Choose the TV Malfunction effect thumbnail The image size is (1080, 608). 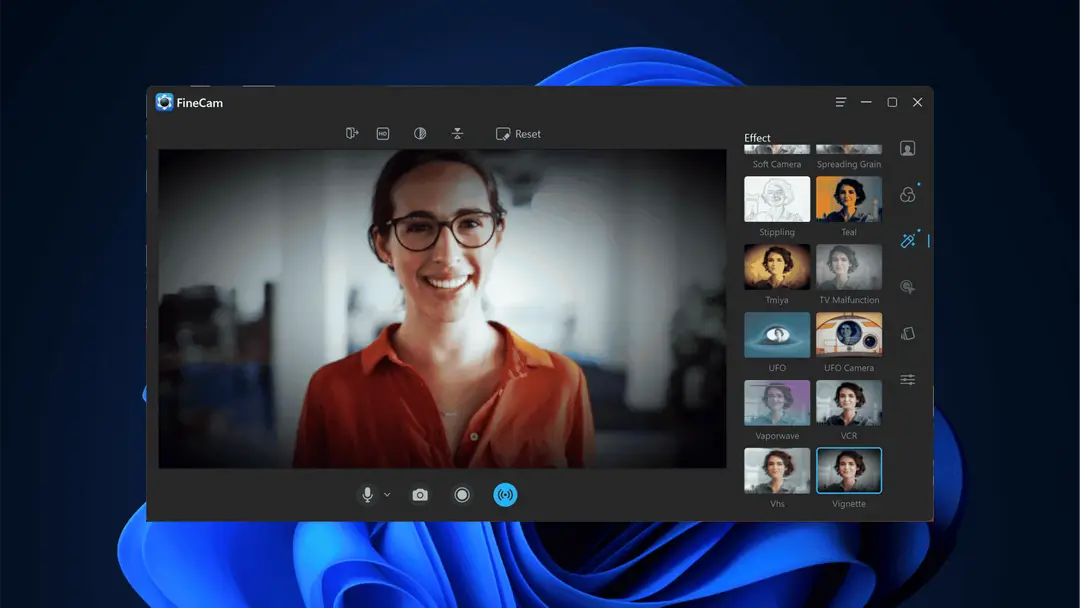click(x=849, y=266)
